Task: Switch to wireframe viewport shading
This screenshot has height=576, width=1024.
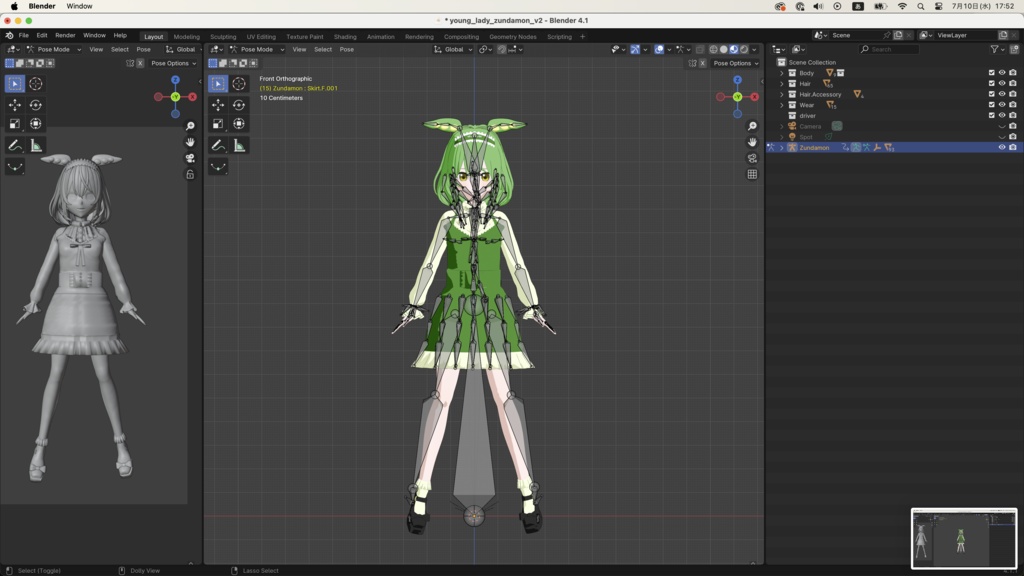Action: click(x=713, y=50)
